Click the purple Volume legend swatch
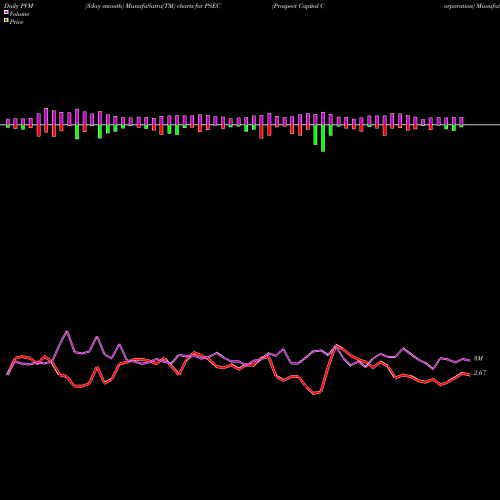The image size is (500, 500). click(x=6, y=12)
